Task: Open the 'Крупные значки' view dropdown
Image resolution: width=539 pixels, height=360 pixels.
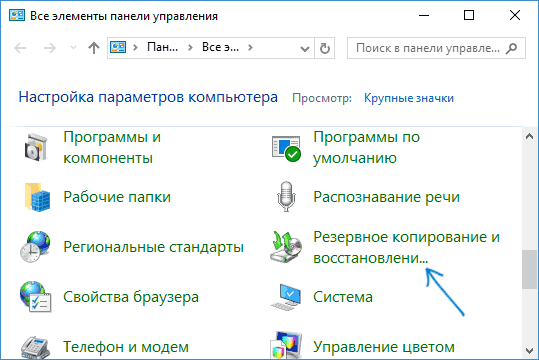Action: point(409,98)
